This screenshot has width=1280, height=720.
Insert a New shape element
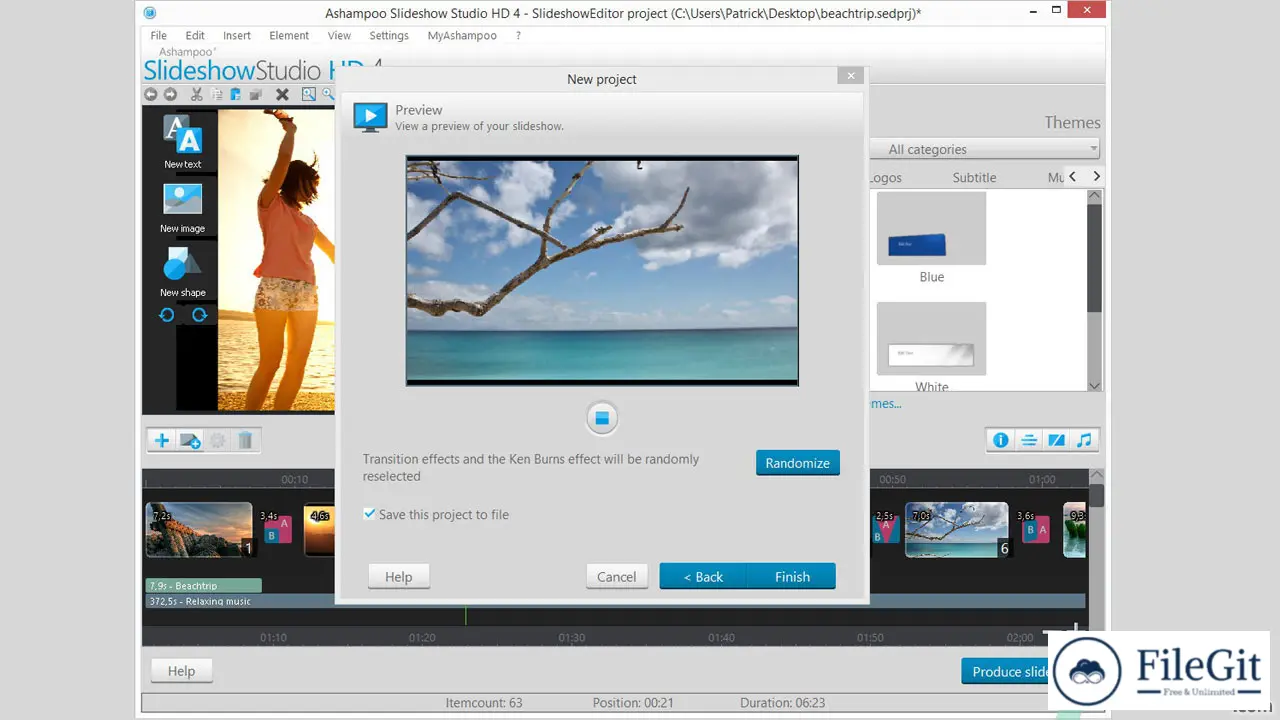point(183,272)
